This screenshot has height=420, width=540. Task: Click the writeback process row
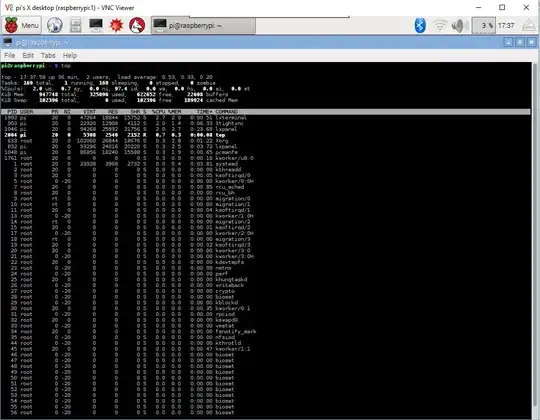click(265, 285)
